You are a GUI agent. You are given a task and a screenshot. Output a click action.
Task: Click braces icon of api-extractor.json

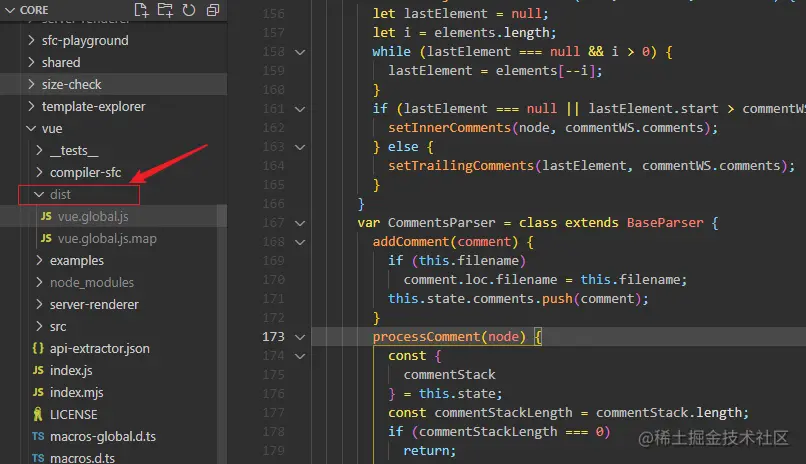[x=38, y=348]
